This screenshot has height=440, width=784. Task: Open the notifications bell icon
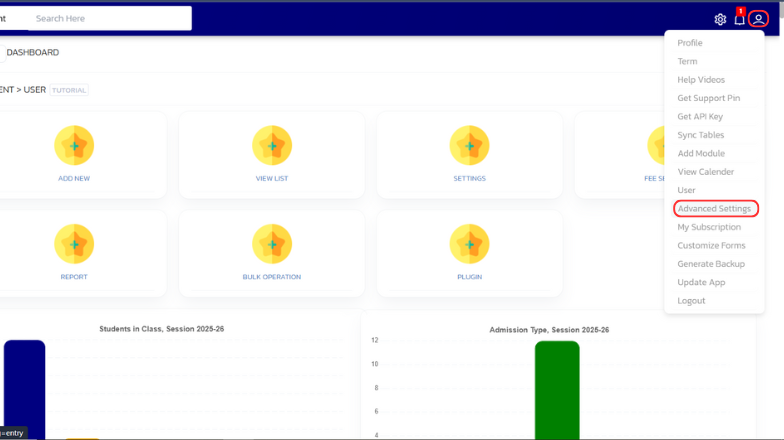tap(739, 19)
